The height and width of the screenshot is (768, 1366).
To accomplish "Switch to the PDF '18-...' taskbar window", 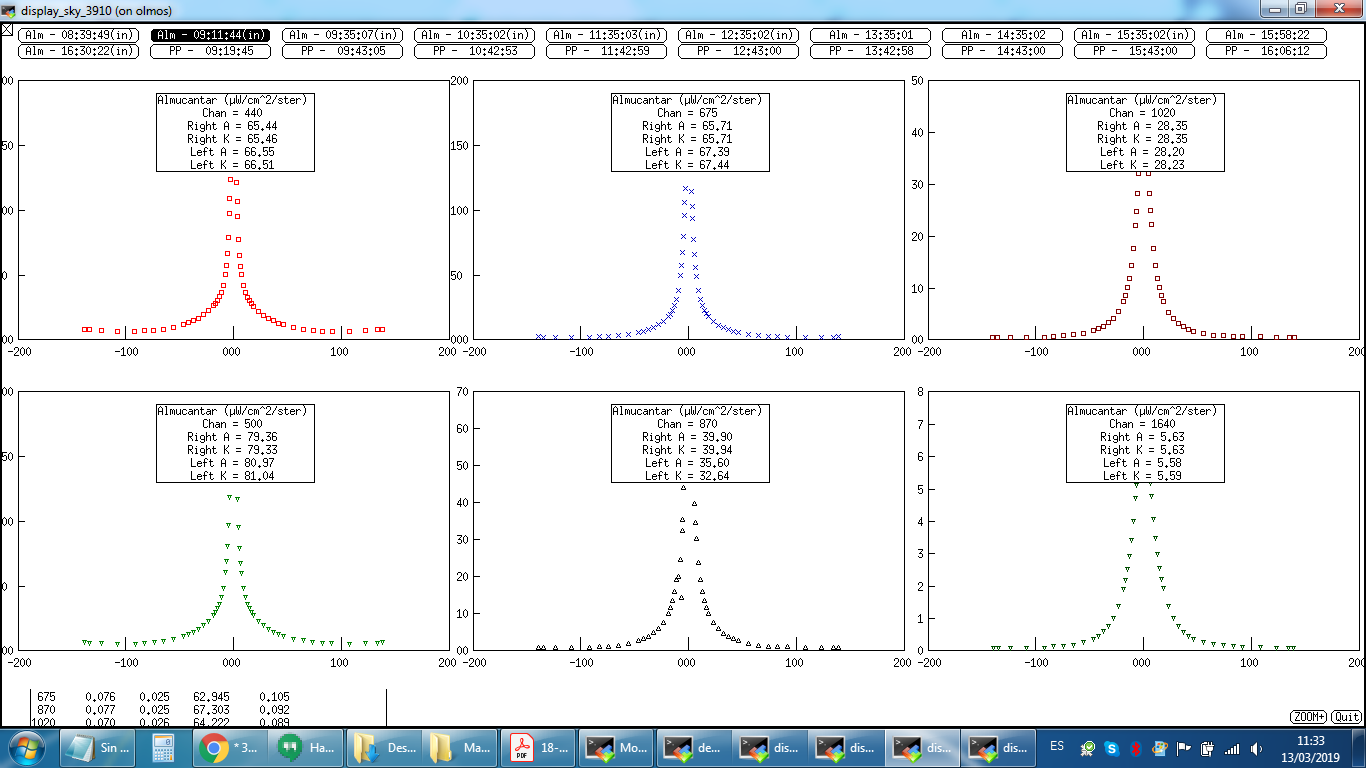I will (x=538, y=747).
